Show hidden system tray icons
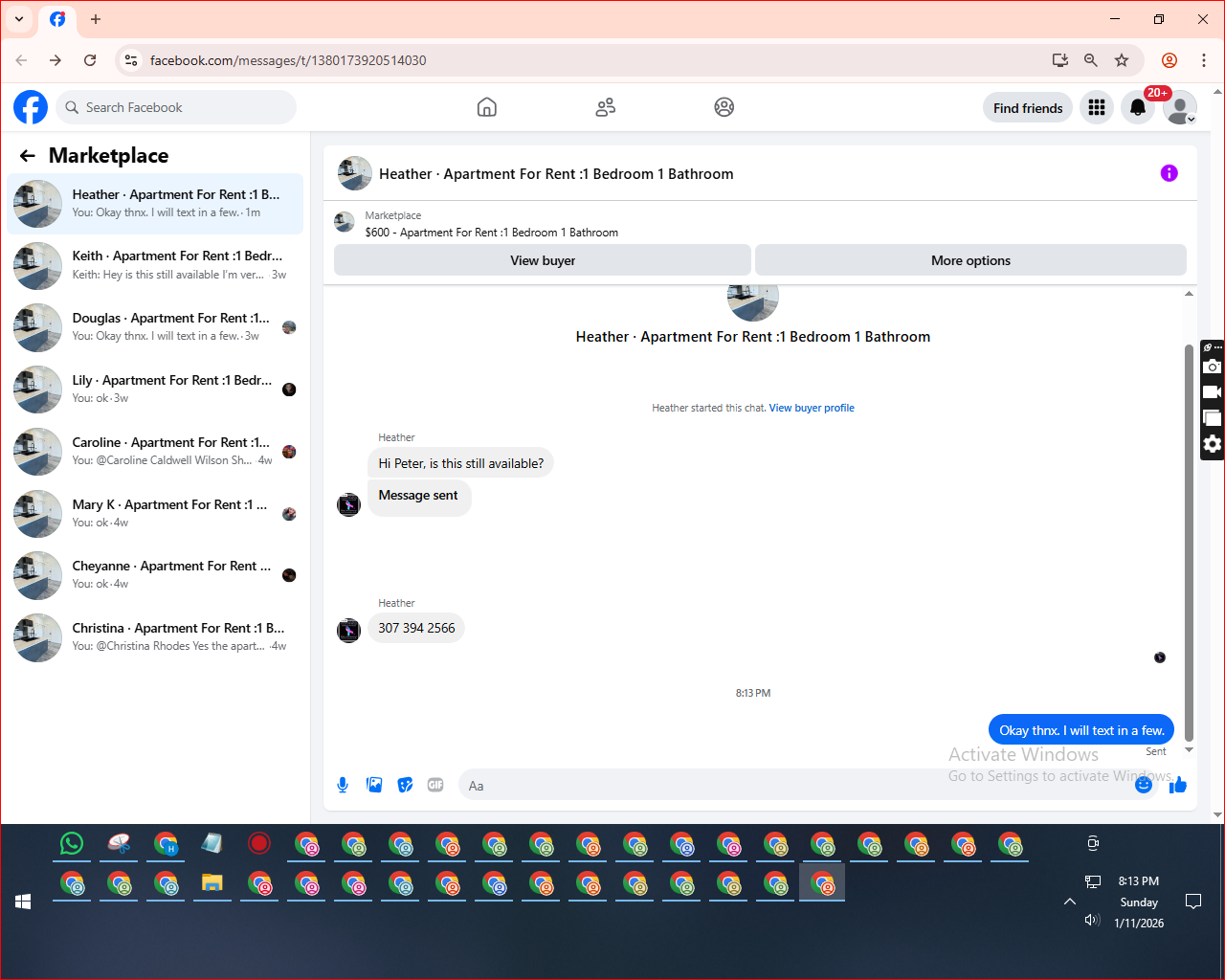 [x=1070, y=902]
